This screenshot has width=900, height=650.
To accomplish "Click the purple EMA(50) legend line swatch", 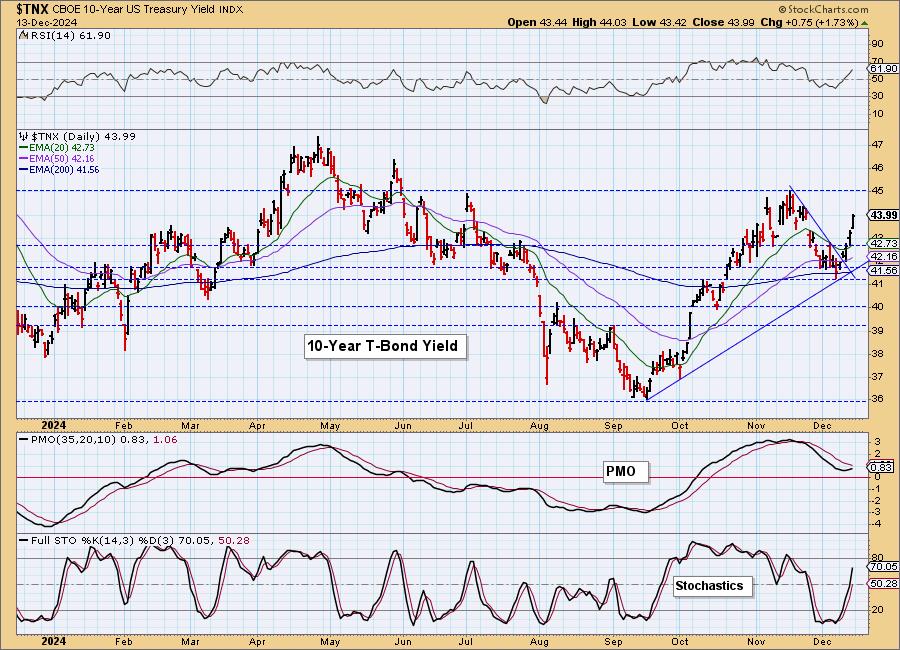I will (x=24, y=159).
